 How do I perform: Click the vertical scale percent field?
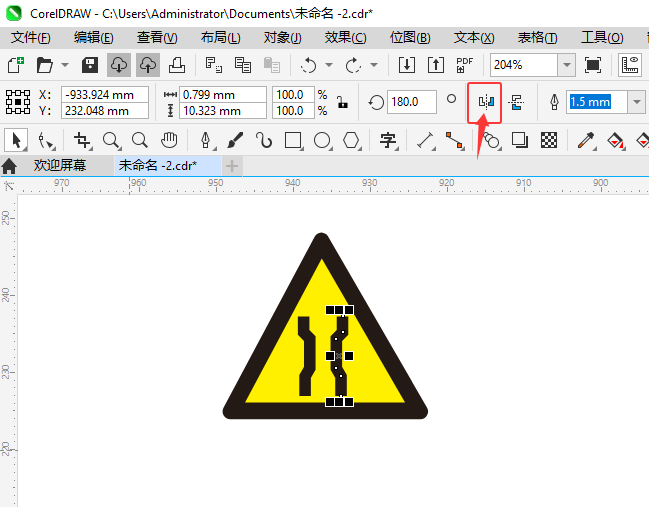[293, 111]
